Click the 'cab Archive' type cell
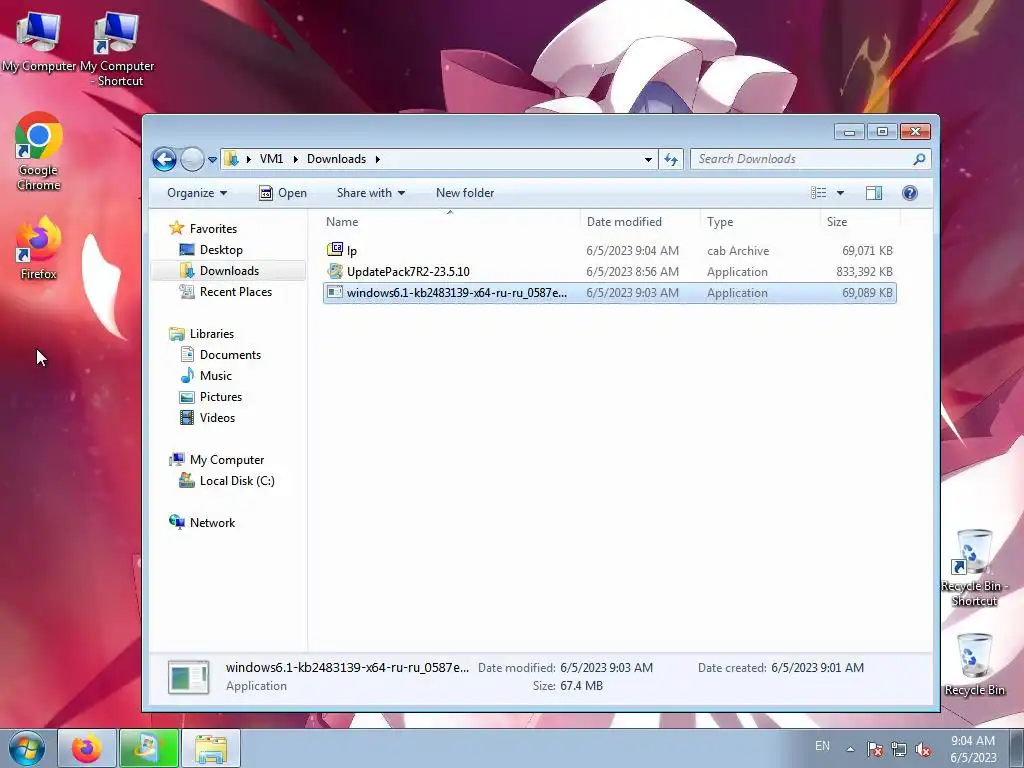1024x768 pixels. click(x=738, y=251)
